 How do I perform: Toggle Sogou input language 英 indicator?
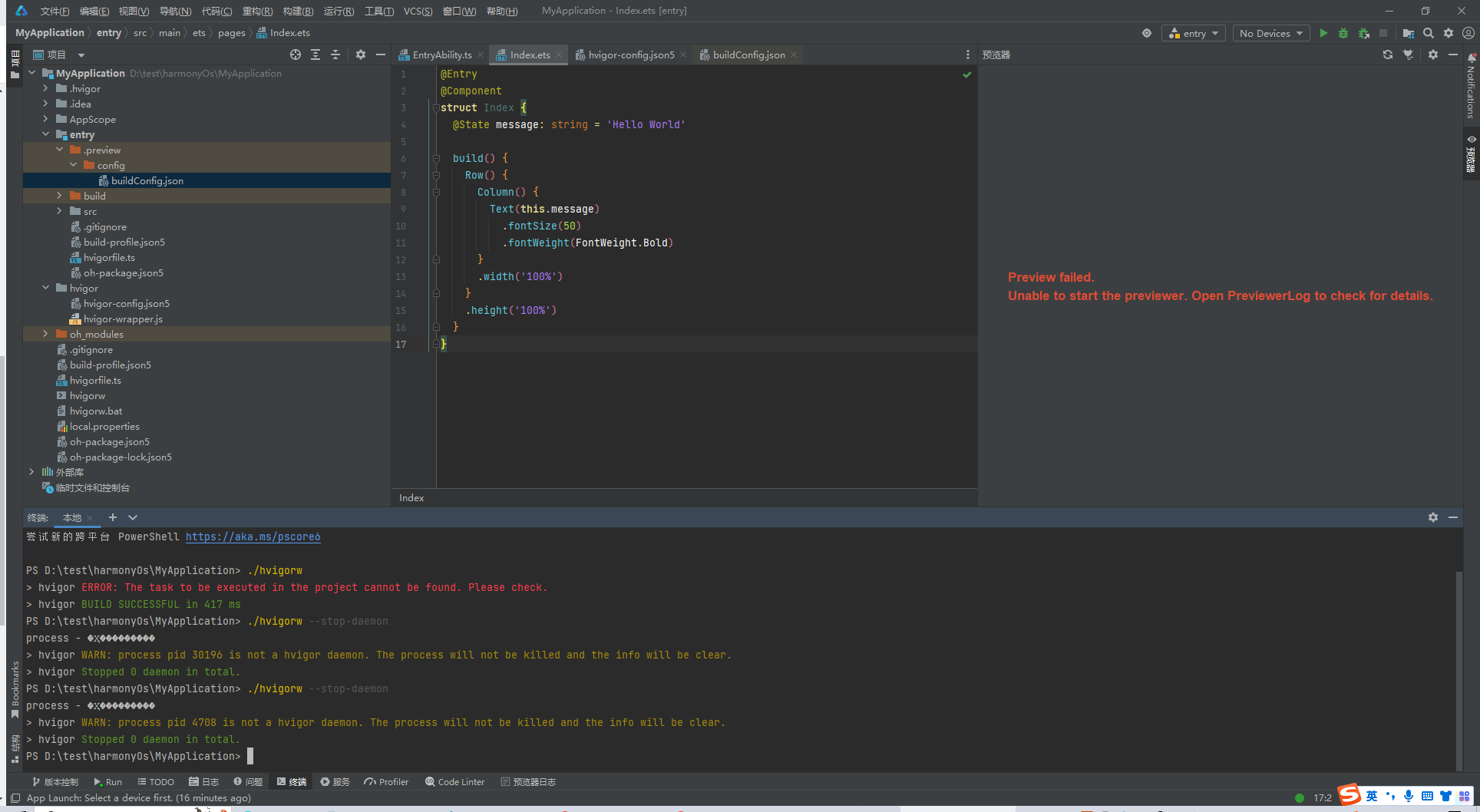click(1371, 796)
